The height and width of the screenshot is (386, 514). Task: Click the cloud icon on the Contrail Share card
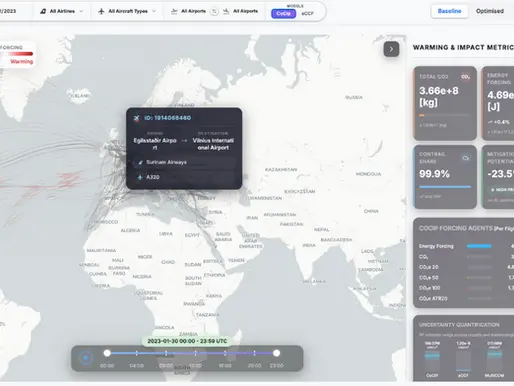point(466,158)
